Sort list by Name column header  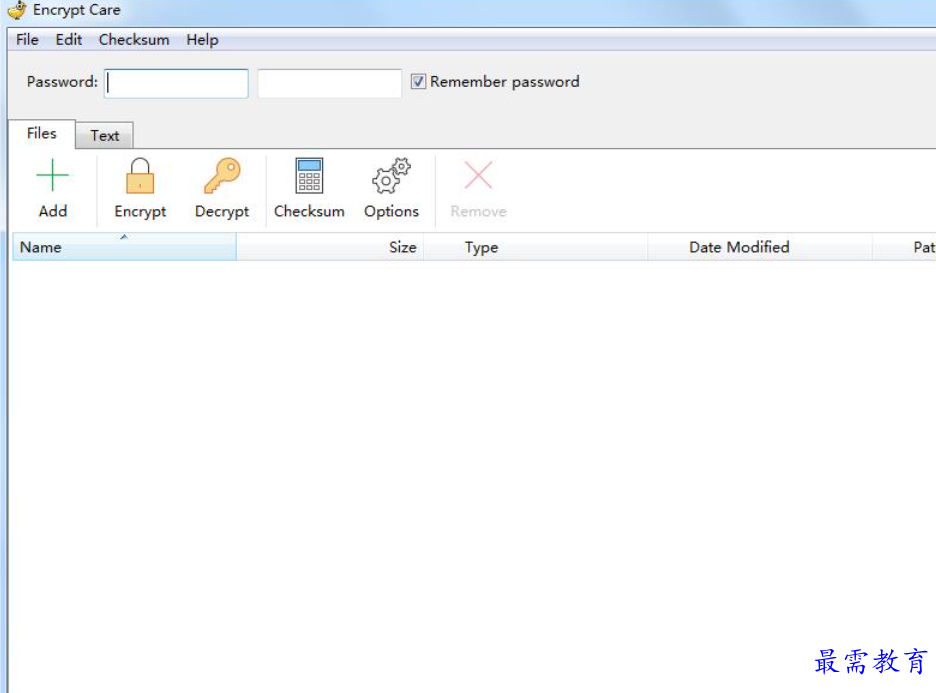click(x=124, y=247)
